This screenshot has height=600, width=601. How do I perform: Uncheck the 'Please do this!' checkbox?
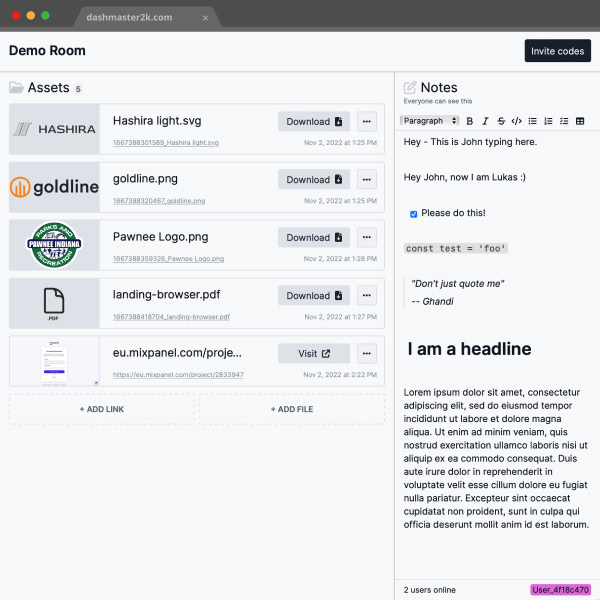click(414, 214)
